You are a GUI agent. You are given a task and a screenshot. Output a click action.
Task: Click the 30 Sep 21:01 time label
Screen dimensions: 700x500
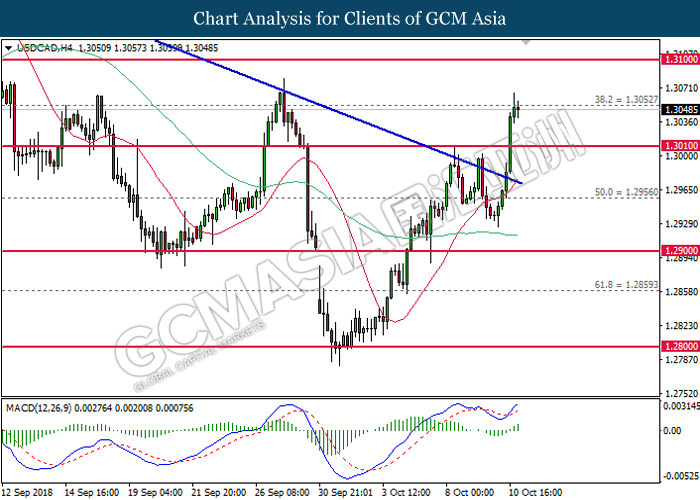tap(346, 492)
